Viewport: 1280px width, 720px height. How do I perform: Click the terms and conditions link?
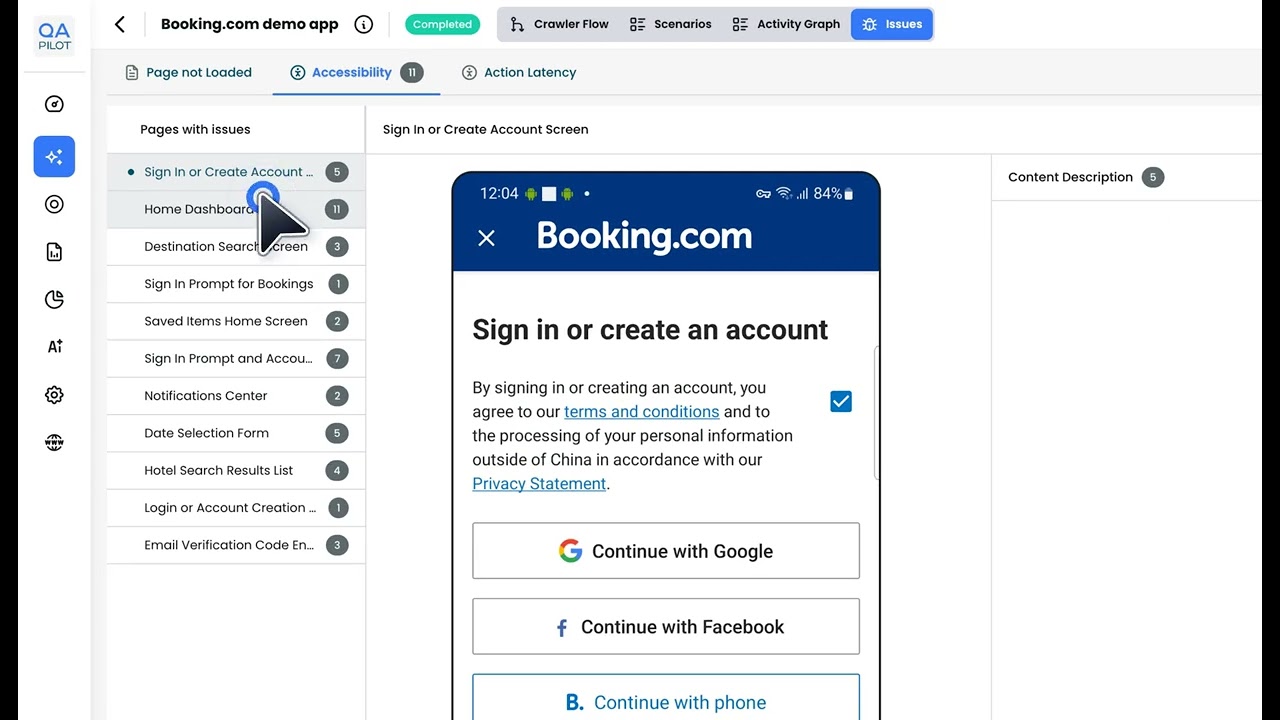[642, 411]
